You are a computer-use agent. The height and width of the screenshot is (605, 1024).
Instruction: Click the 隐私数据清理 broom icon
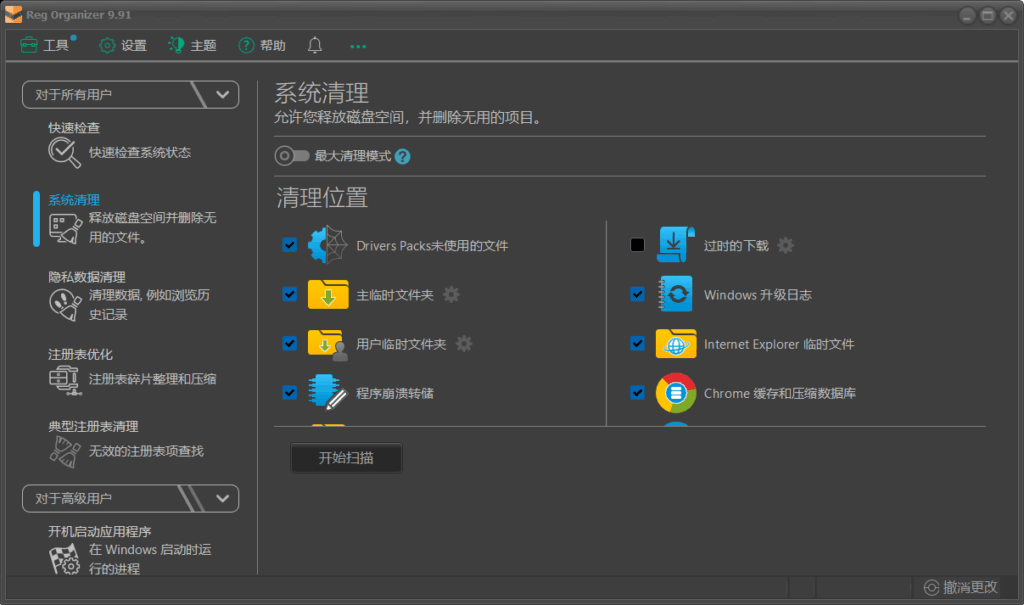point(63,304)
